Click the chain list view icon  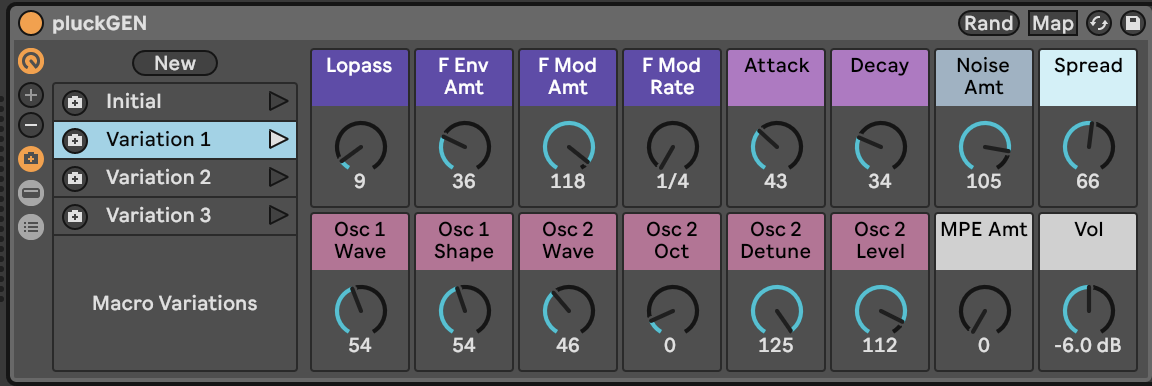31,193
